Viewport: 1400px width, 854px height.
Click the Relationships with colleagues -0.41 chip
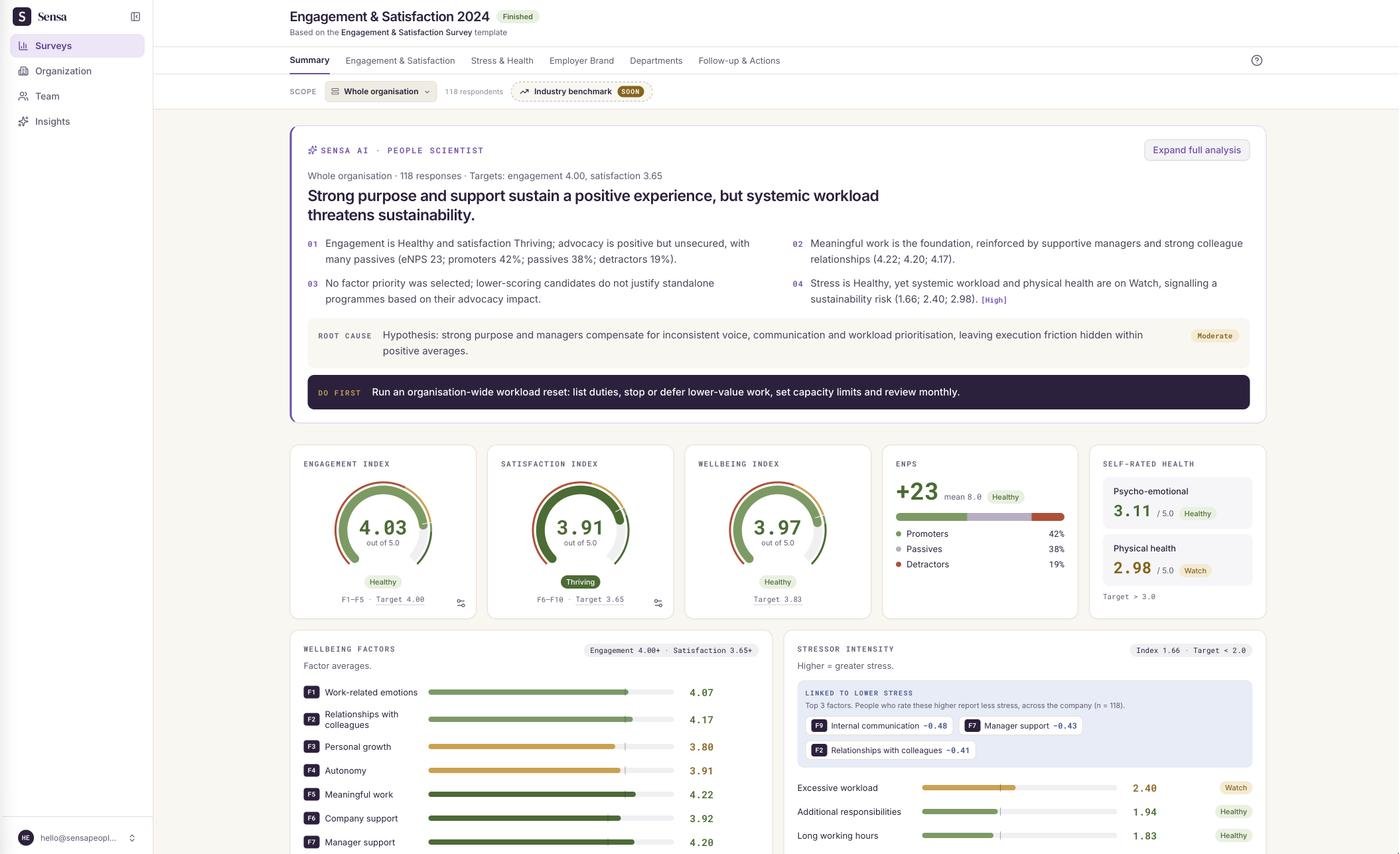click(890, 750)
